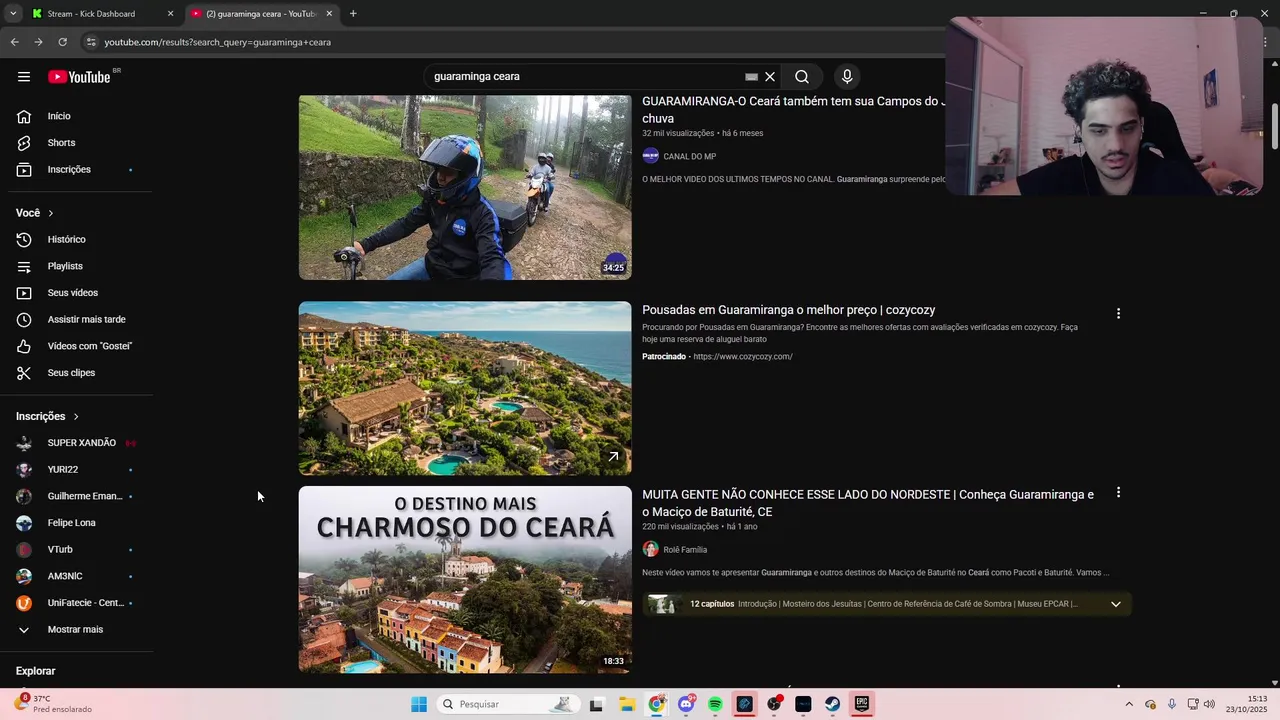Open Steam from the taskbar
This screenshot has width=1280, height=720.
point(832,704)
